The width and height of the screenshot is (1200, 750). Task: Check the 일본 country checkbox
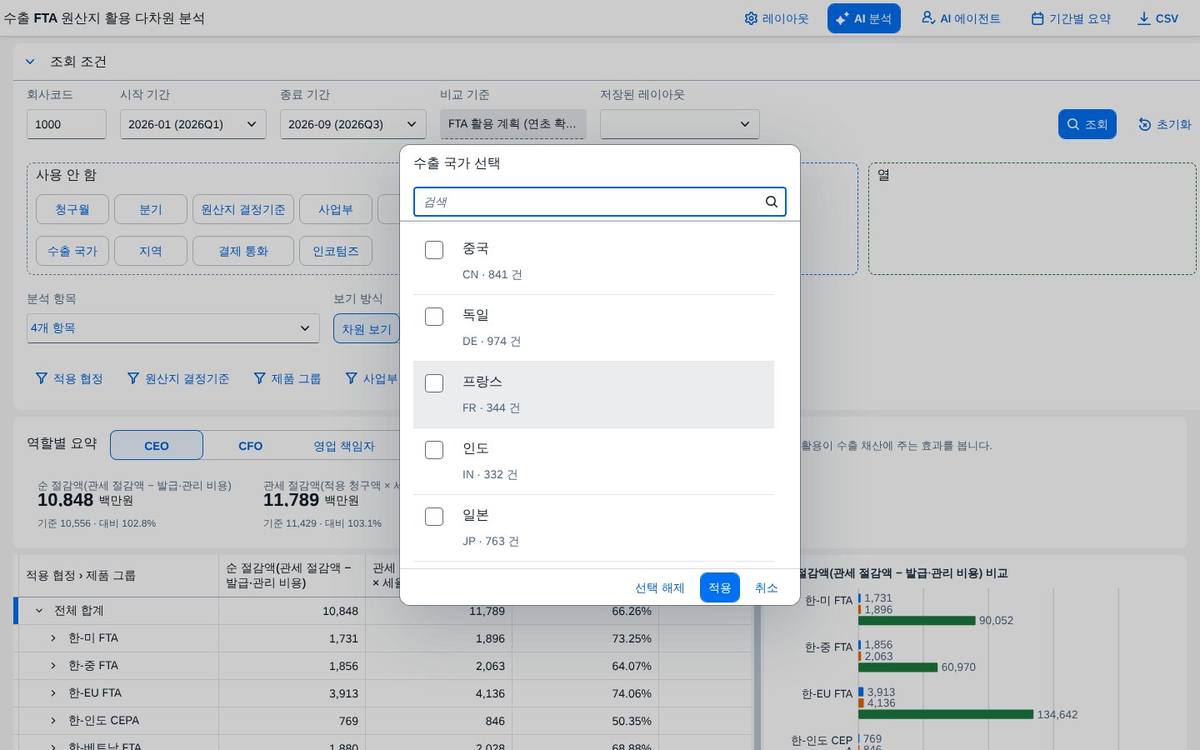pyautogui.click(x=434, y=516)
